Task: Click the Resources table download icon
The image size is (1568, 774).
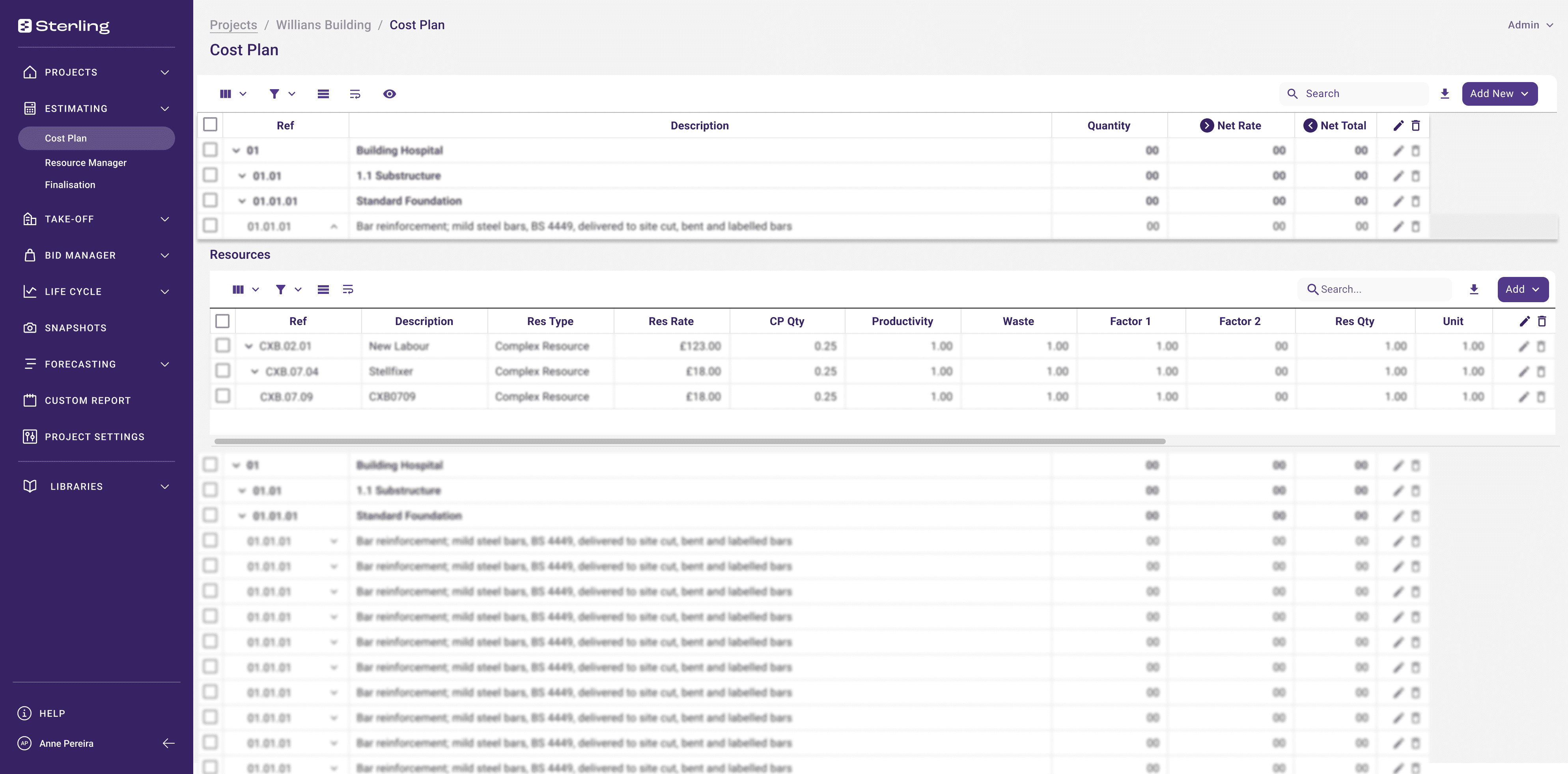Action: pos(1474,289)
